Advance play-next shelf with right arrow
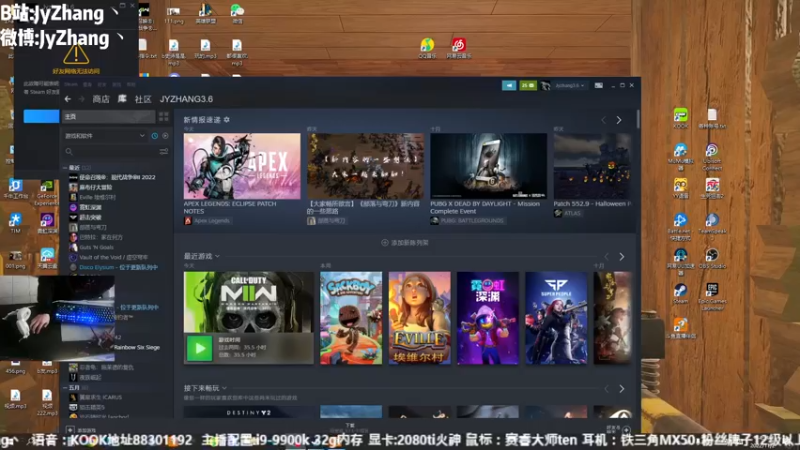Screen dimensions: 800x450 tap(621, 389)
